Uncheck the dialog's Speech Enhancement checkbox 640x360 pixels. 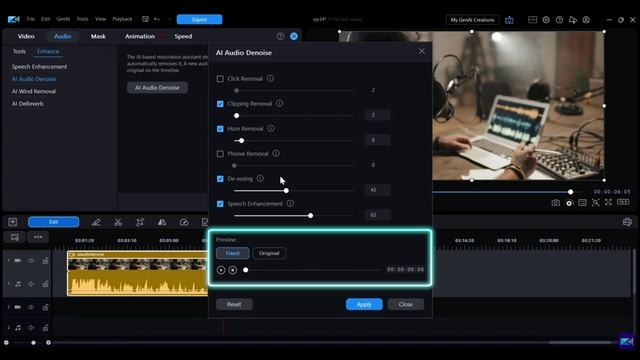click(220, 204)
